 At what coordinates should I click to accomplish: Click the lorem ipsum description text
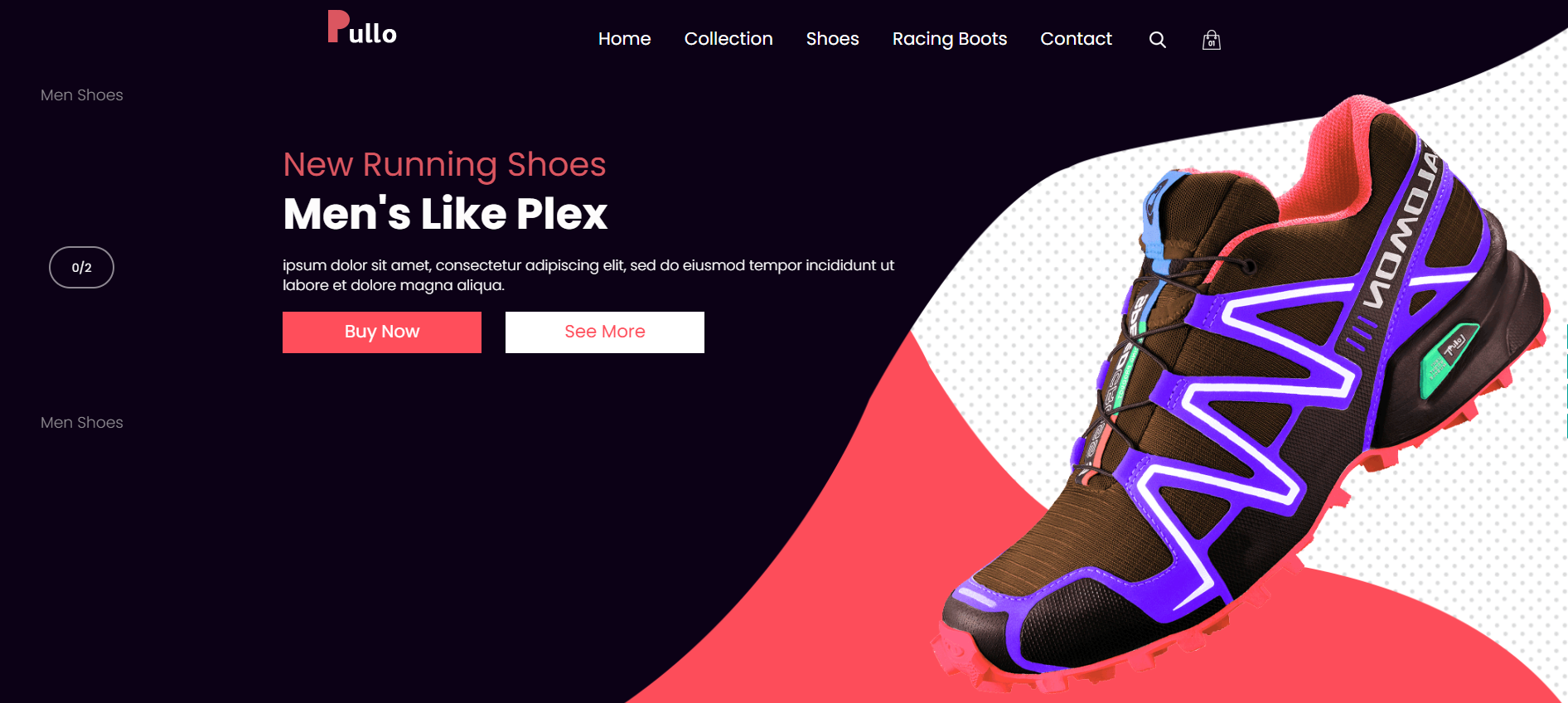(x=588, y=275)
